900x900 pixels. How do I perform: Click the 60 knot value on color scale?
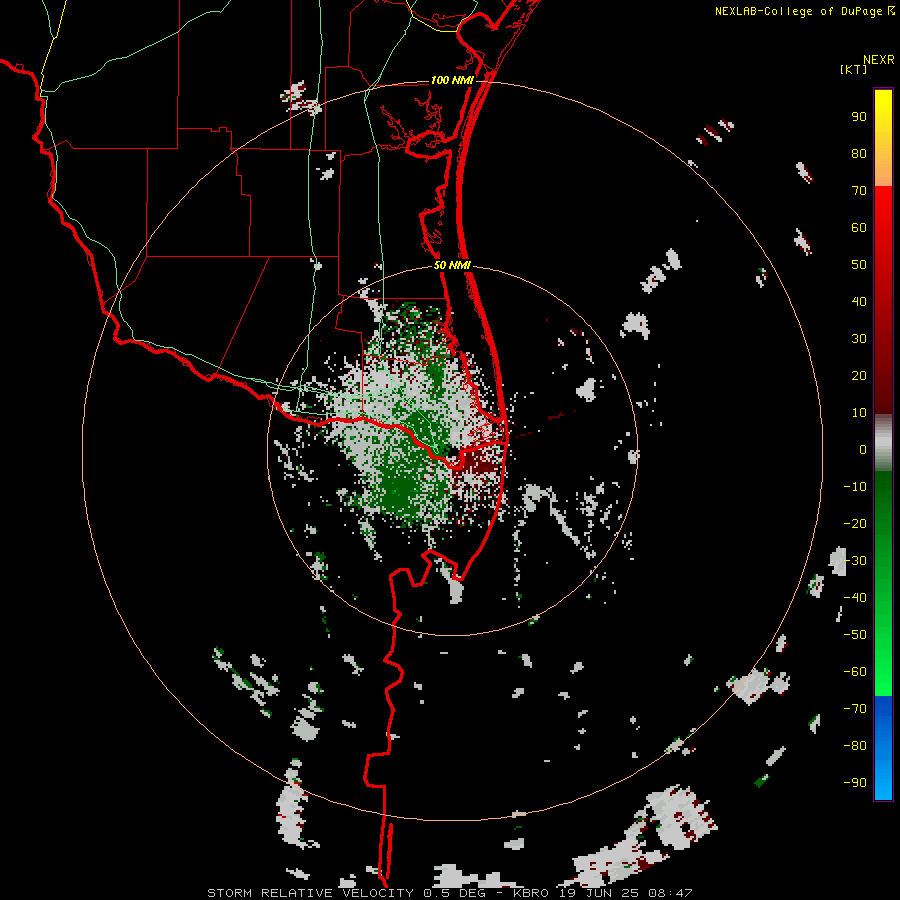pos(859,228)
